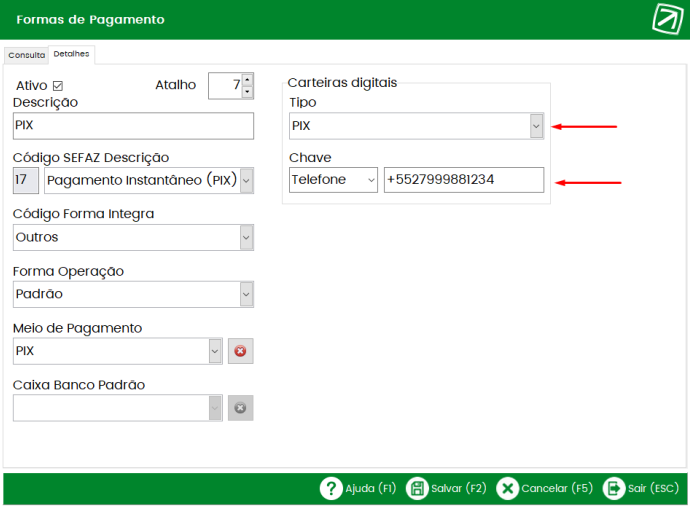Click the Carteiras digitais group label

[x=342, y=82]
